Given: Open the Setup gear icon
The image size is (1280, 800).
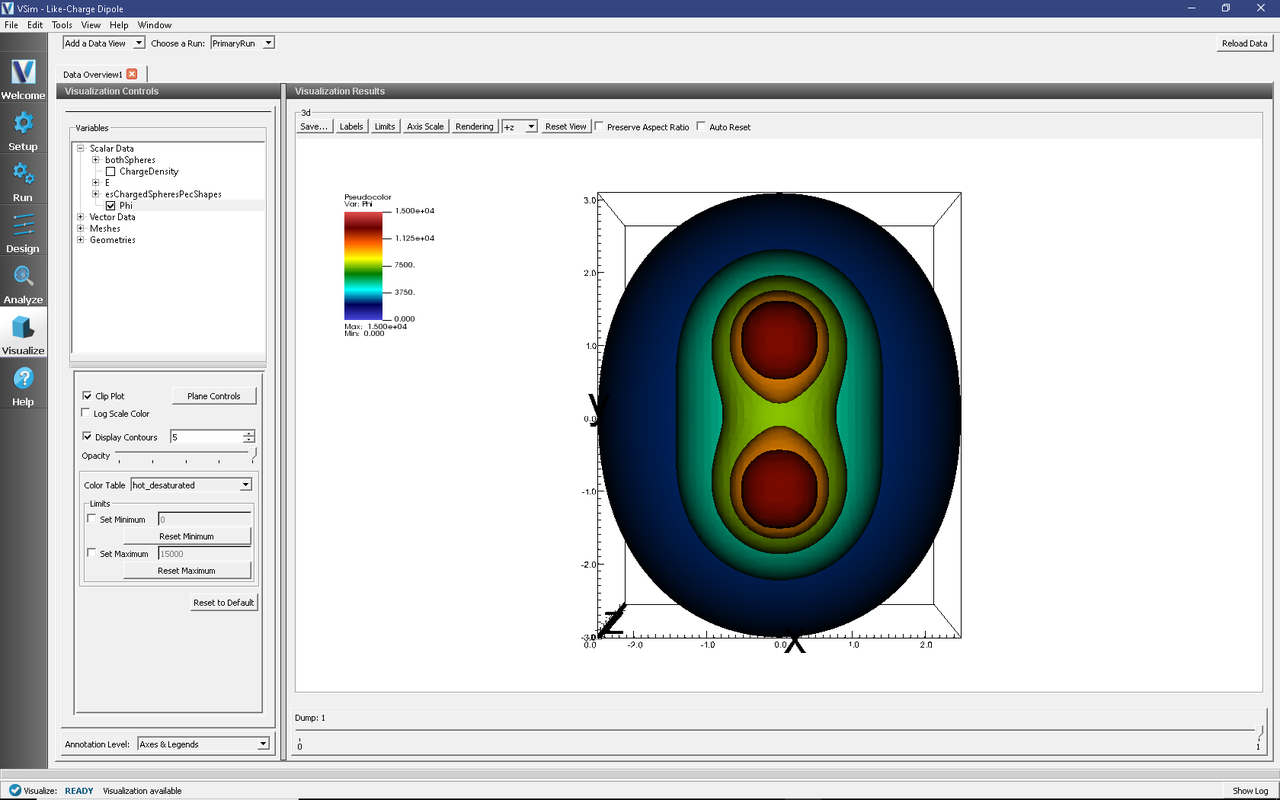Looking at the screenshot, I should coord(23,124).
